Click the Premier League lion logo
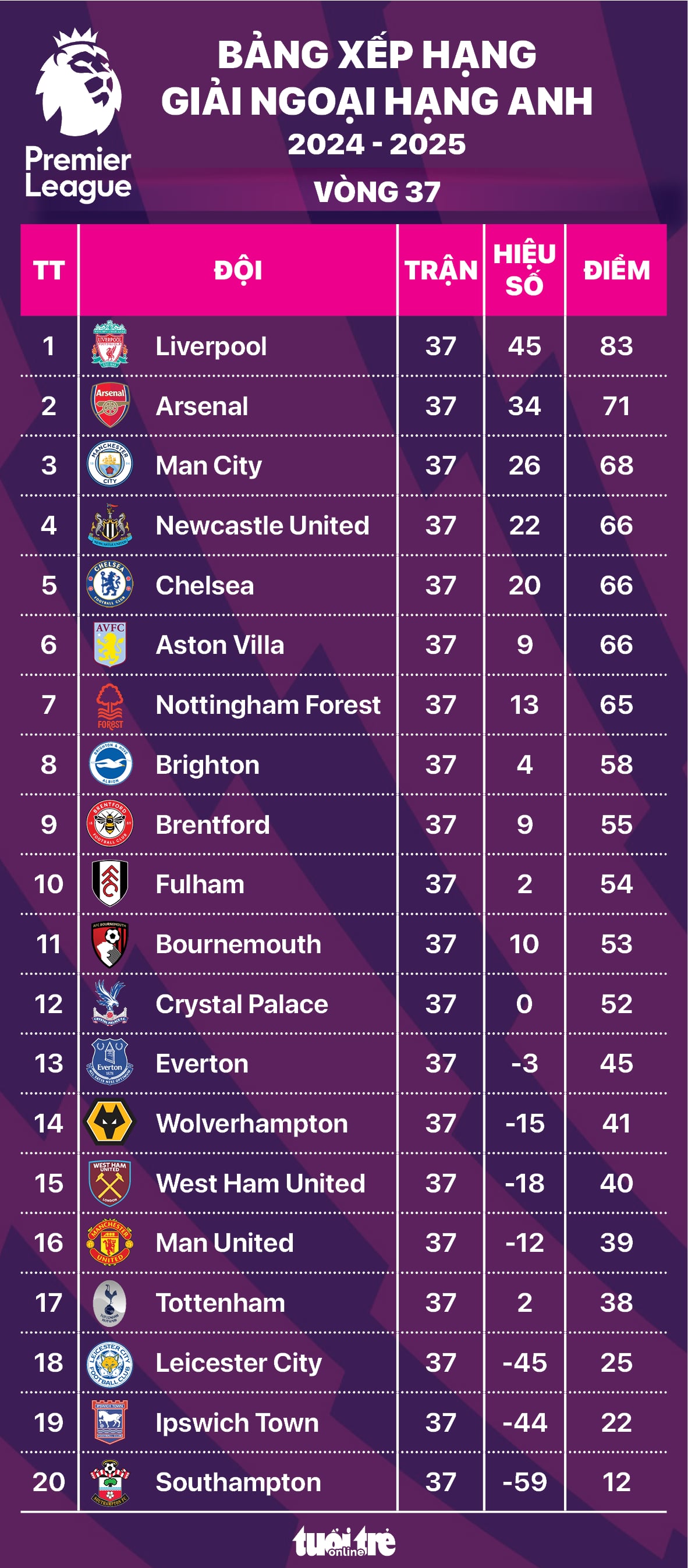This screenshot has width=688, height=1568. [79, 82]
